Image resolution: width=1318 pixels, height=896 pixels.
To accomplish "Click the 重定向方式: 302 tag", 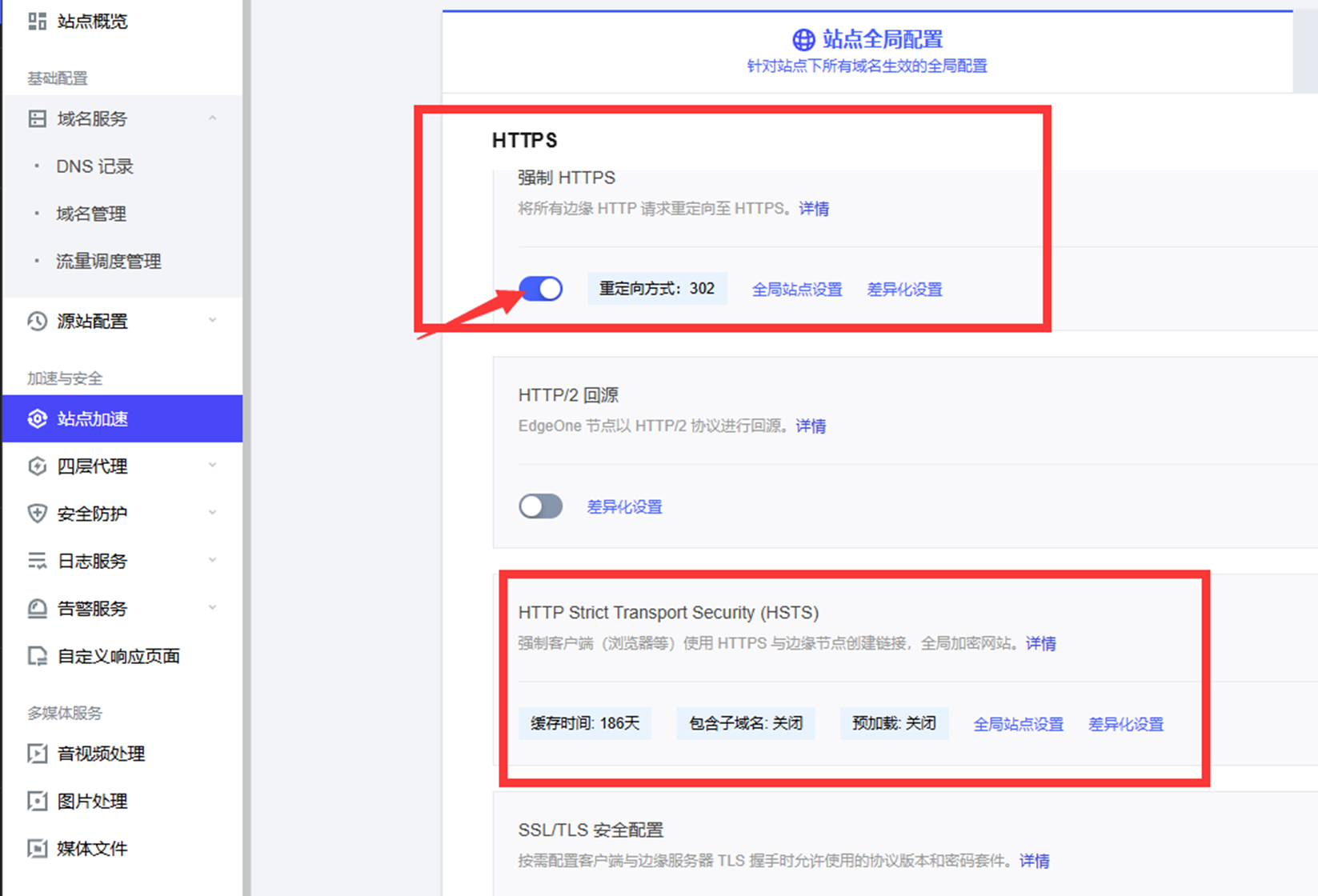I will [x=657, y=289].
